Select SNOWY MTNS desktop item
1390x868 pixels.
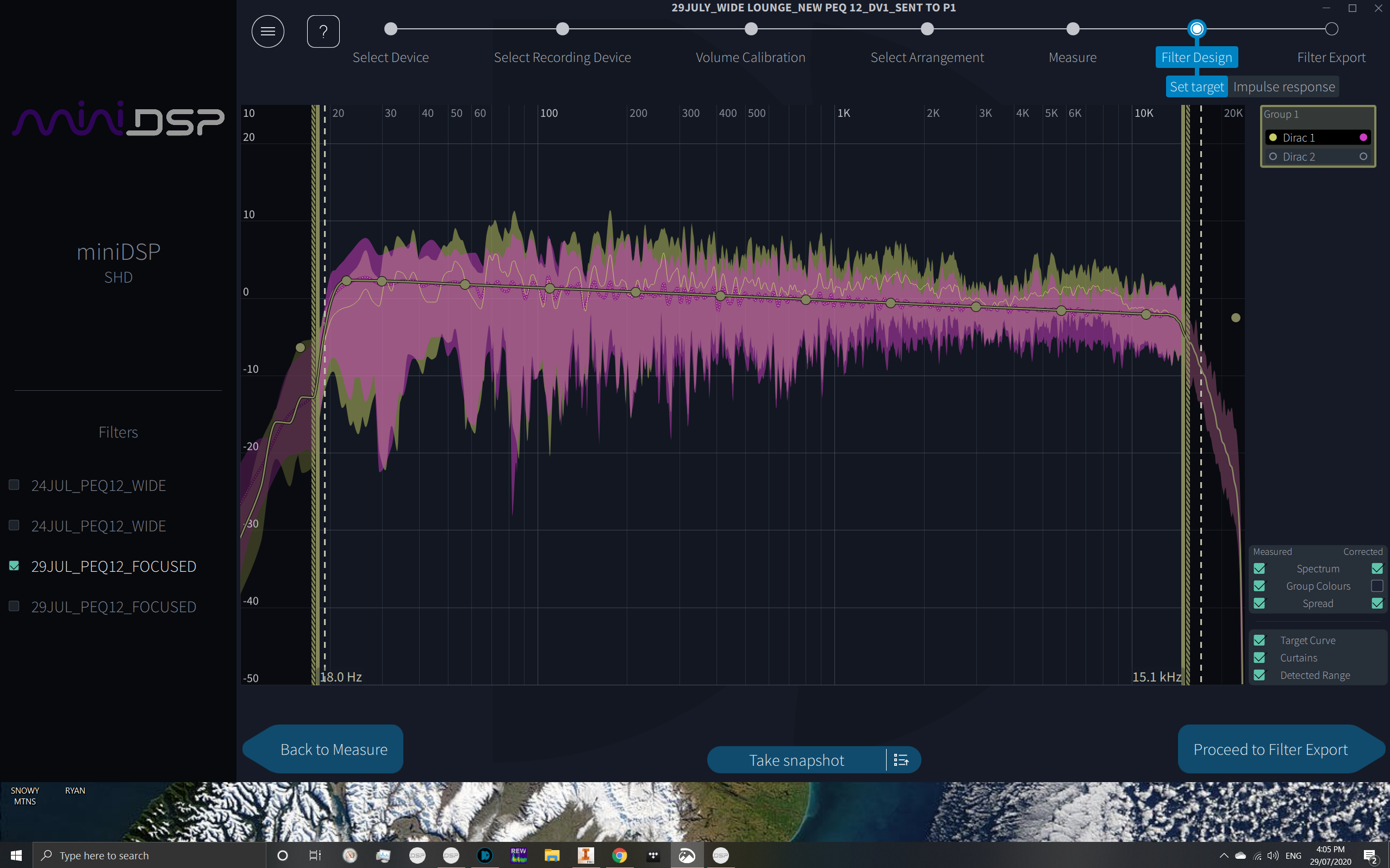pyautogui.click(x=24, y=796)
